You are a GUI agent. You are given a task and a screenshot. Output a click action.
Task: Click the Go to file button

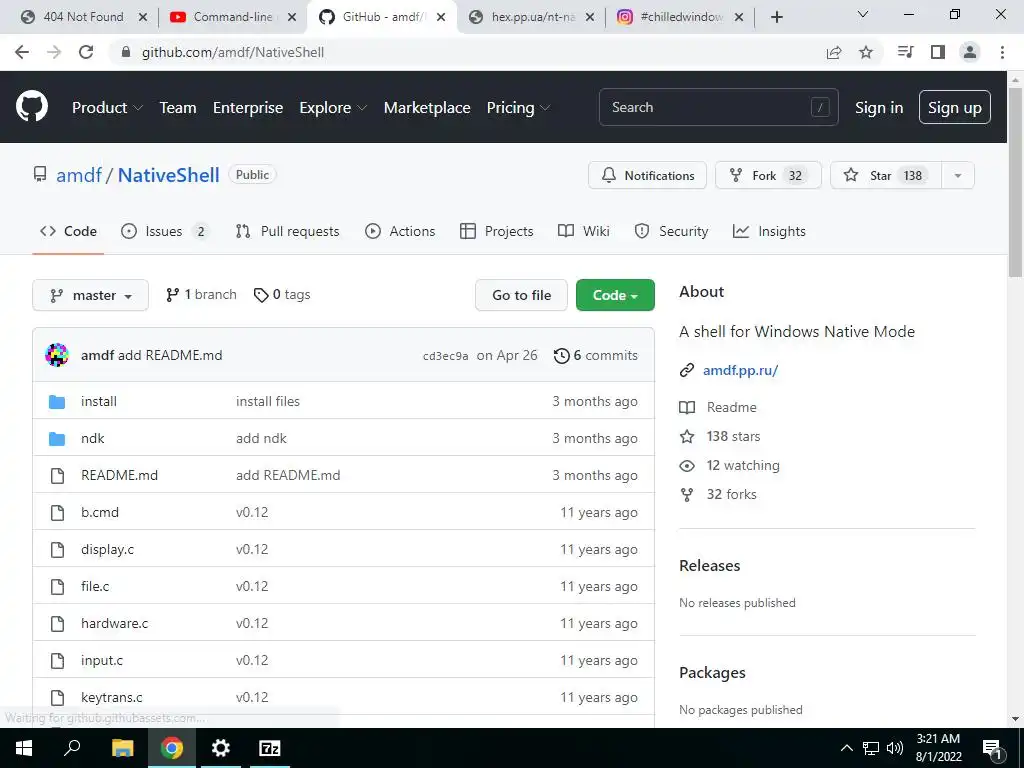click(521, 295)
